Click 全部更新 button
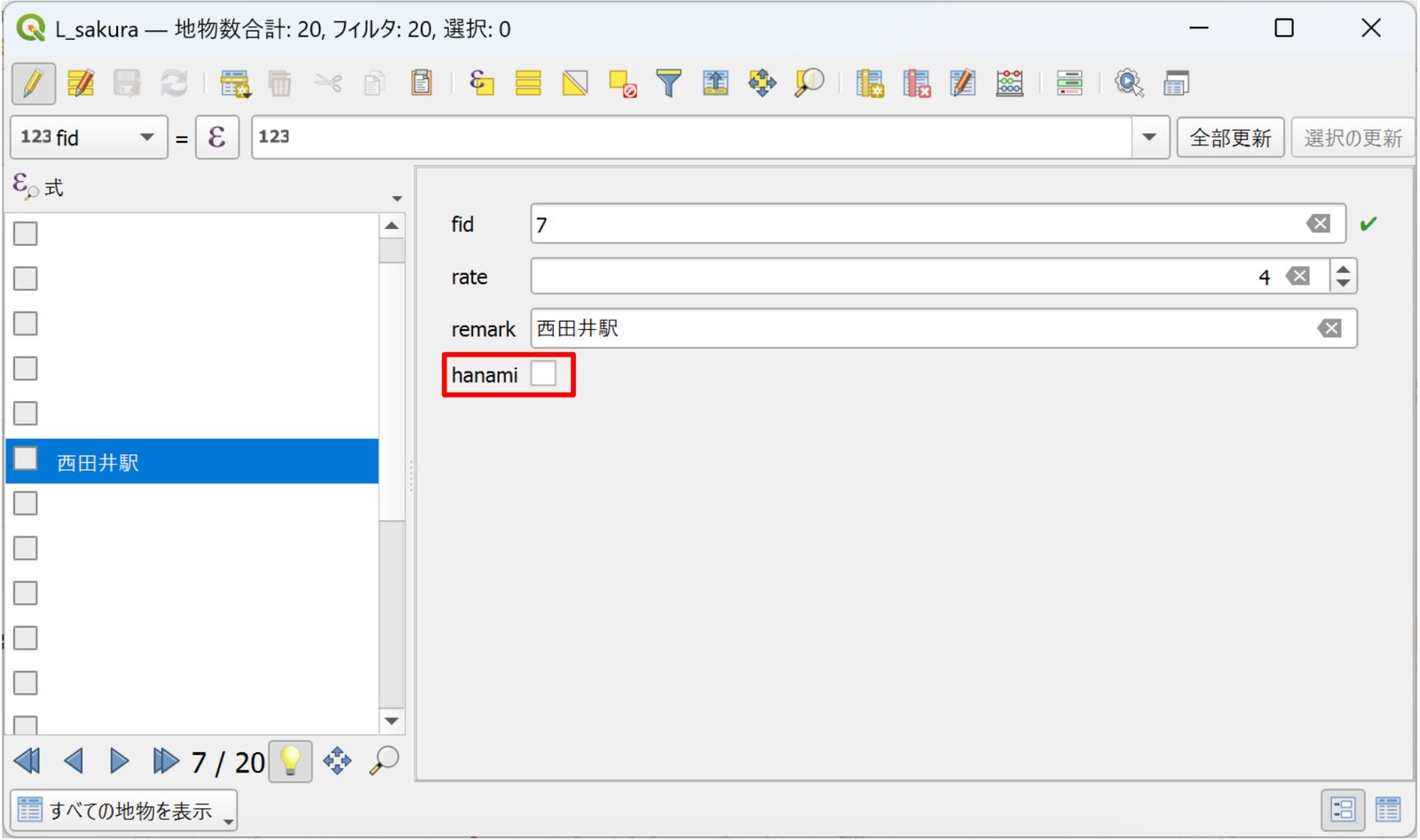The image size is (1420, 840). point(1230,137)
